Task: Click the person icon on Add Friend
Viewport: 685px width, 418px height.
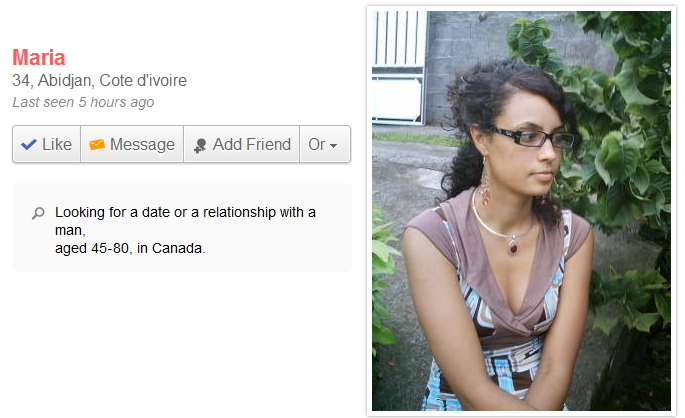Action: [200, 146]
